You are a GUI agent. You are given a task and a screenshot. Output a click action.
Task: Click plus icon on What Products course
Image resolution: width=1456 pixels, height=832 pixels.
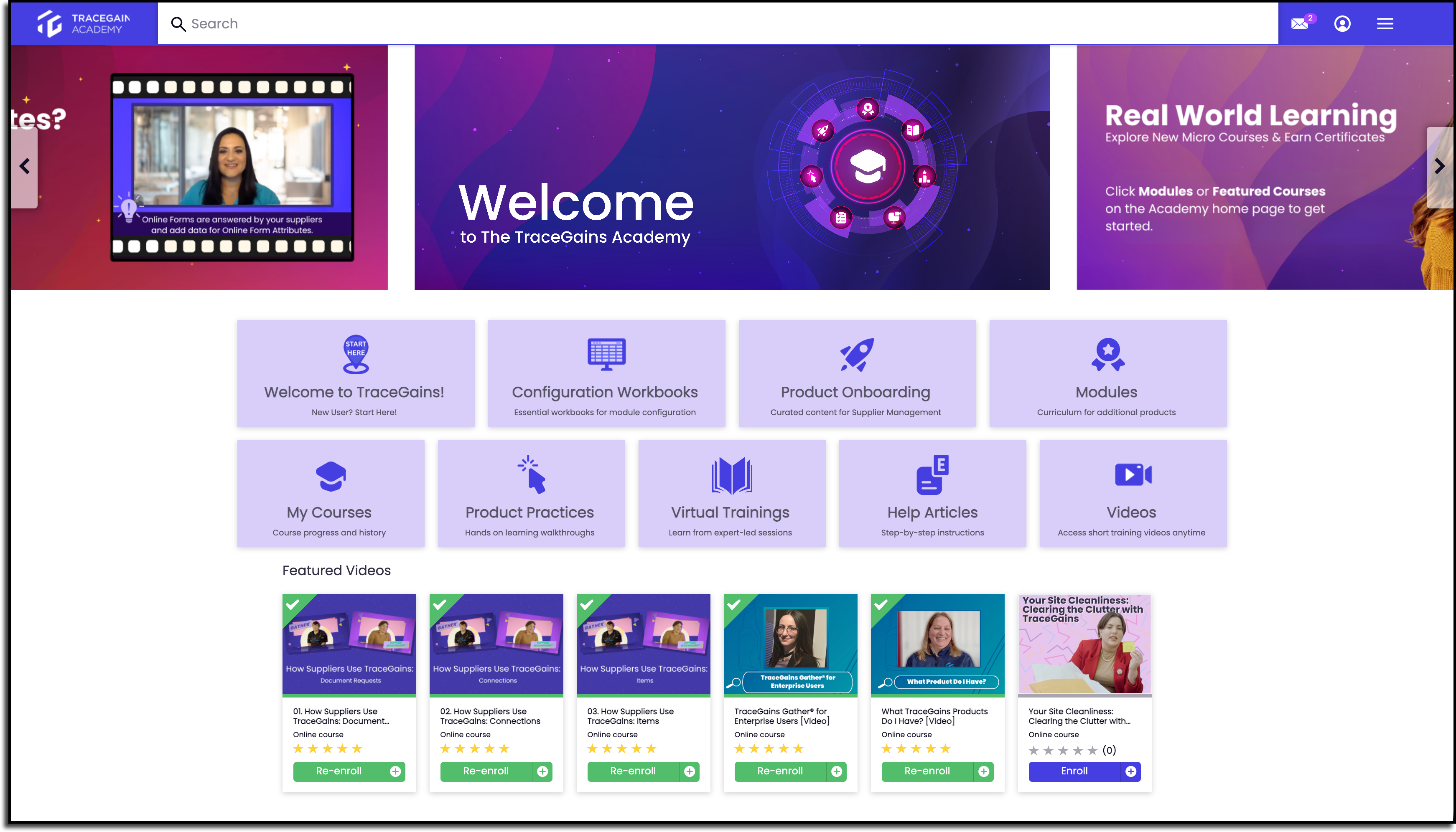click(984, 771)
